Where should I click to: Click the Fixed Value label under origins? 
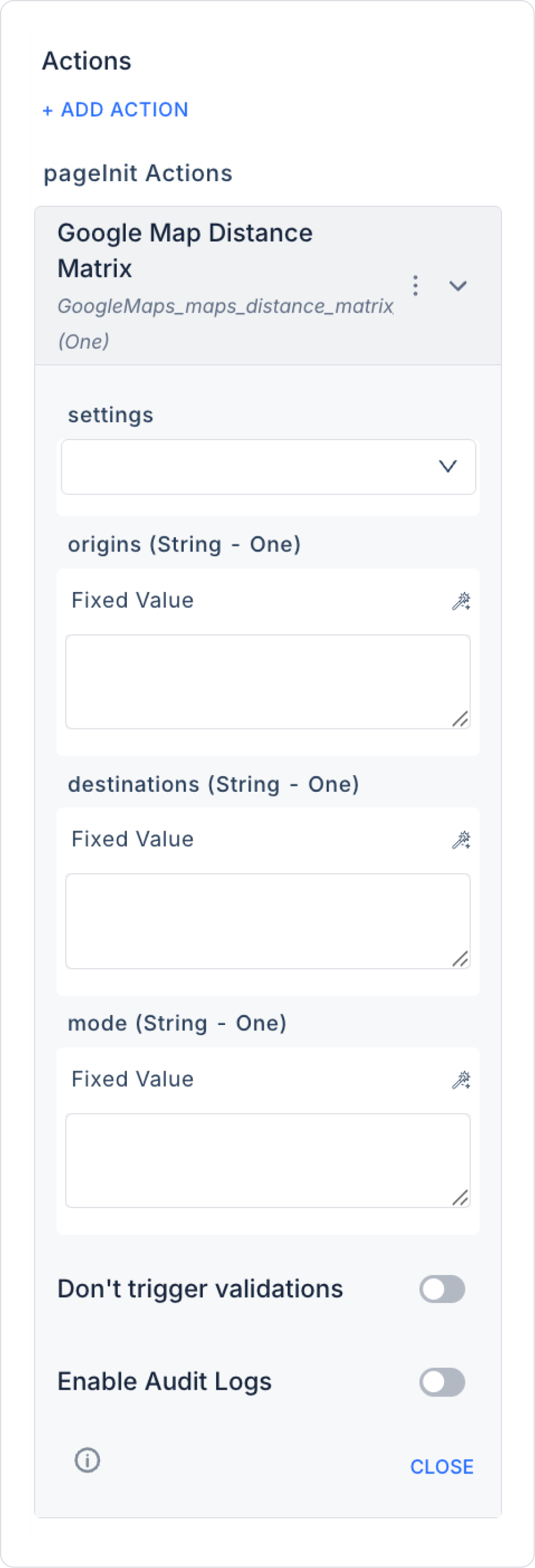point(132,600)
